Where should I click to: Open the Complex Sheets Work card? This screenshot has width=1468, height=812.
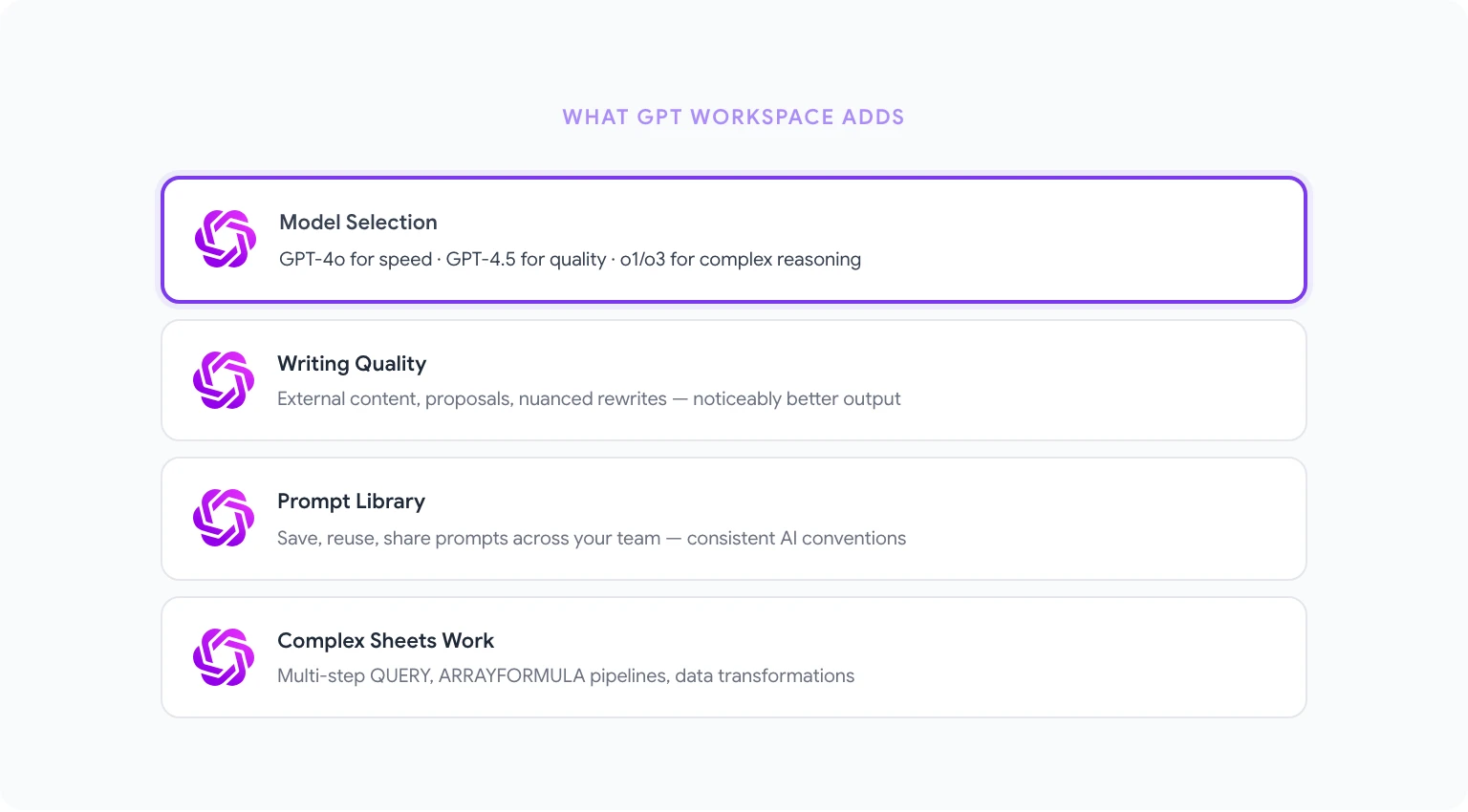pyautogui.click(x=733, y=656)
